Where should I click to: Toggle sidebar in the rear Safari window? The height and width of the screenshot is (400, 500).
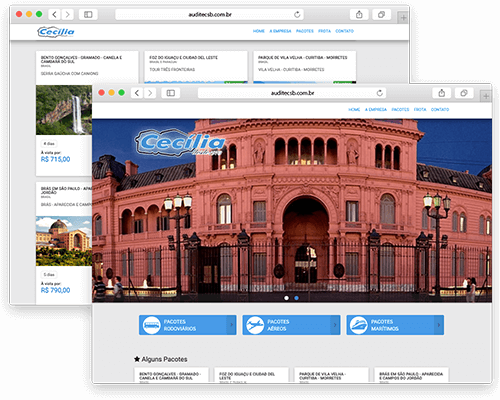tap(88, 14)
